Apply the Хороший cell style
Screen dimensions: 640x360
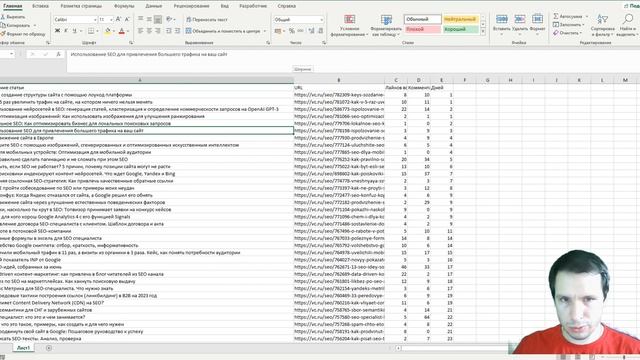coord(460,29)
